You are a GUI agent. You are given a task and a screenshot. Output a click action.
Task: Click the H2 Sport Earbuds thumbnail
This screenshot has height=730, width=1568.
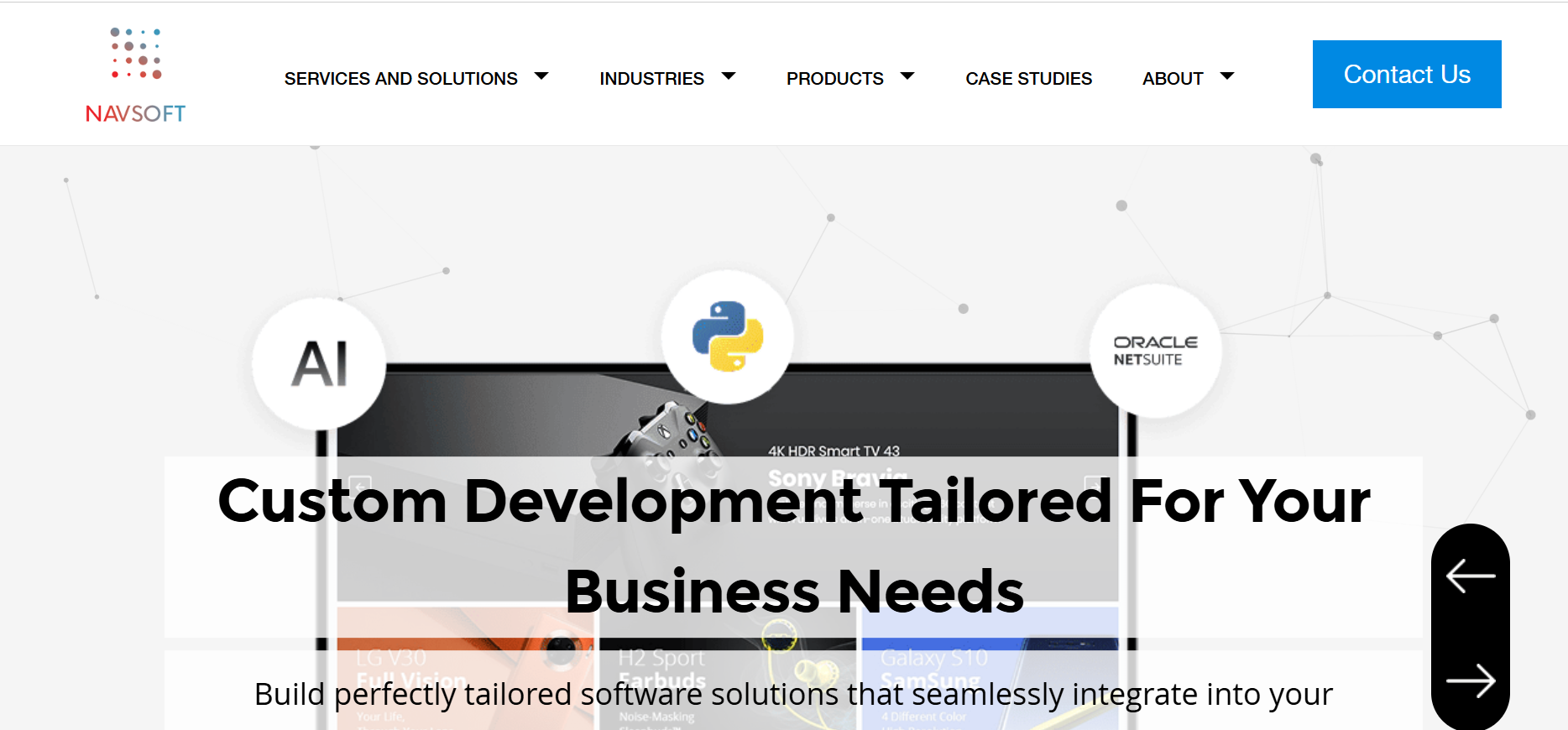pos(728,668)
